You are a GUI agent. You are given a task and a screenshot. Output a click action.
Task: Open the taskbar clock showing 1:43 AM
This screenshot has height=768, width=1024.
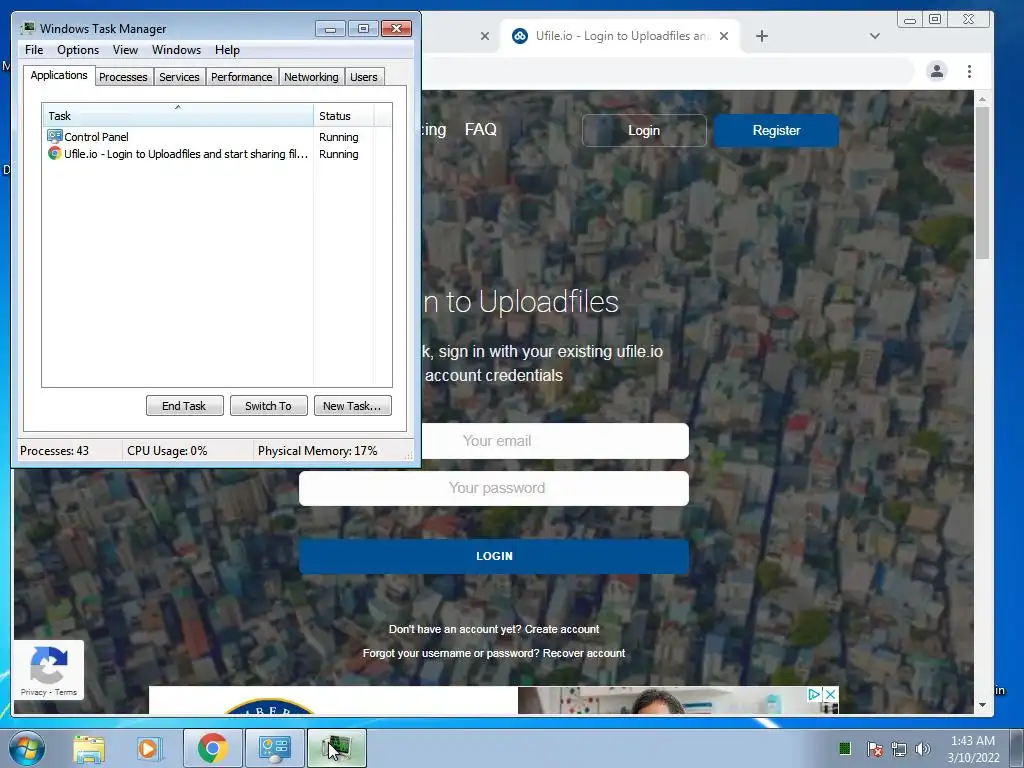(x=973, y=748)
